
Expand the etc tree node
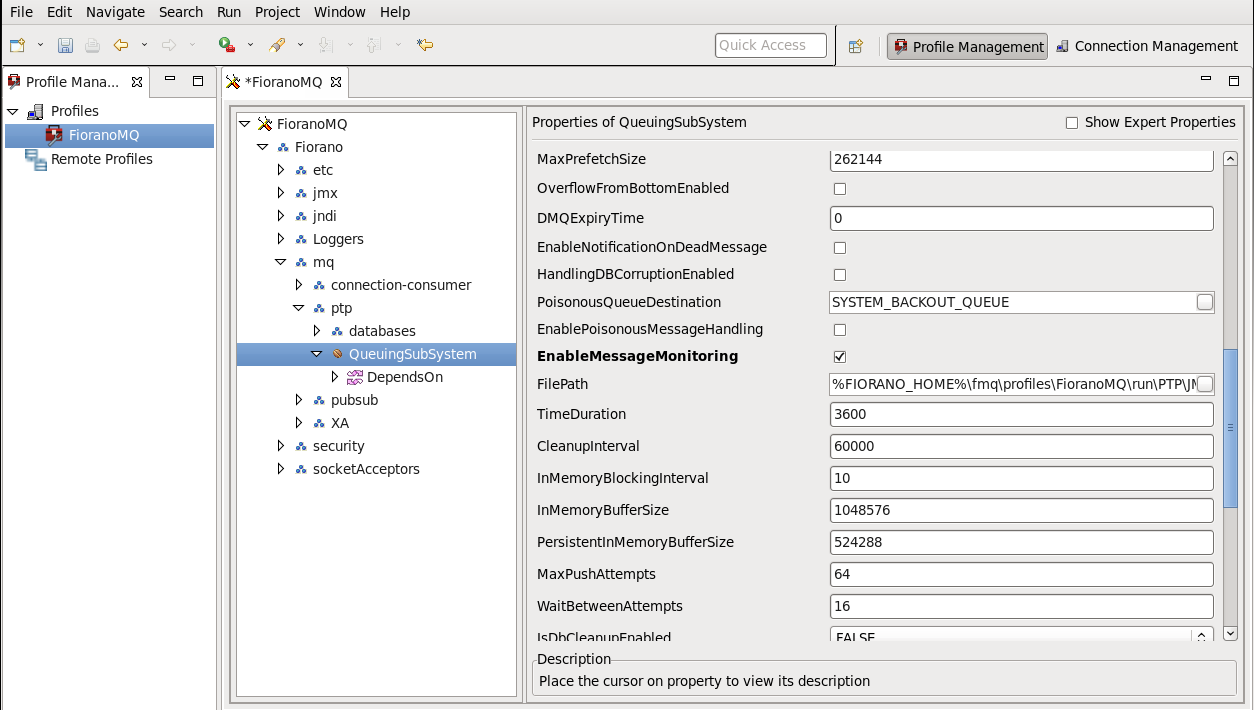coord(281,170)
